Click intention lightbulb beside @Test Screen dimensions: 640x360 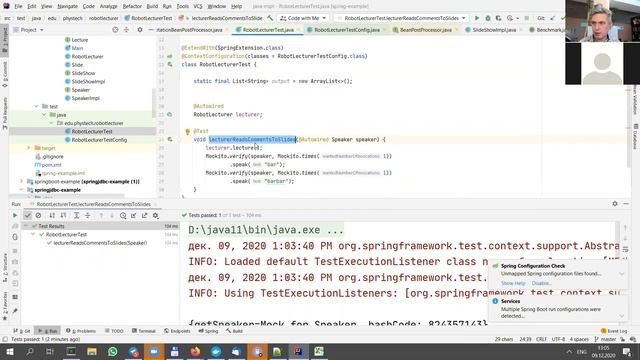pyautogui.click(x=187, y=131)
